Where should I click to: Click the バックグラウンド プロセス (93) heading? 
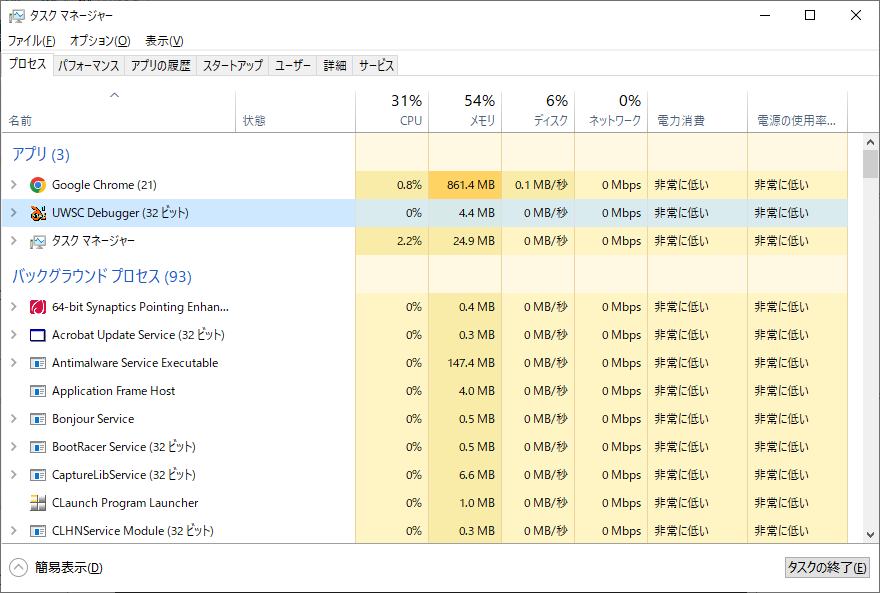point(102,276)
